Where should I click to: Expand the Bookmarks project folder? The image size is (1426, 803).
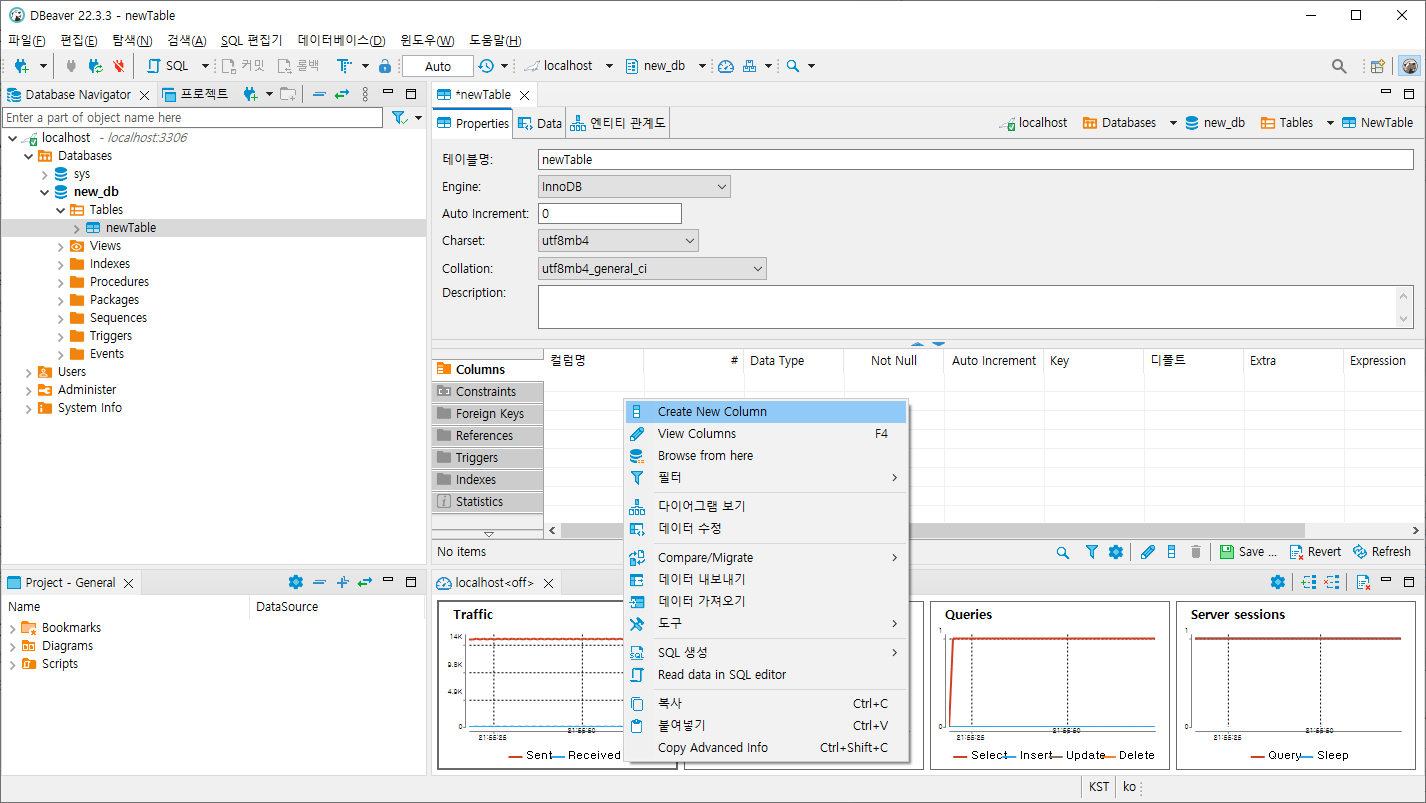[x=13, y=628]
